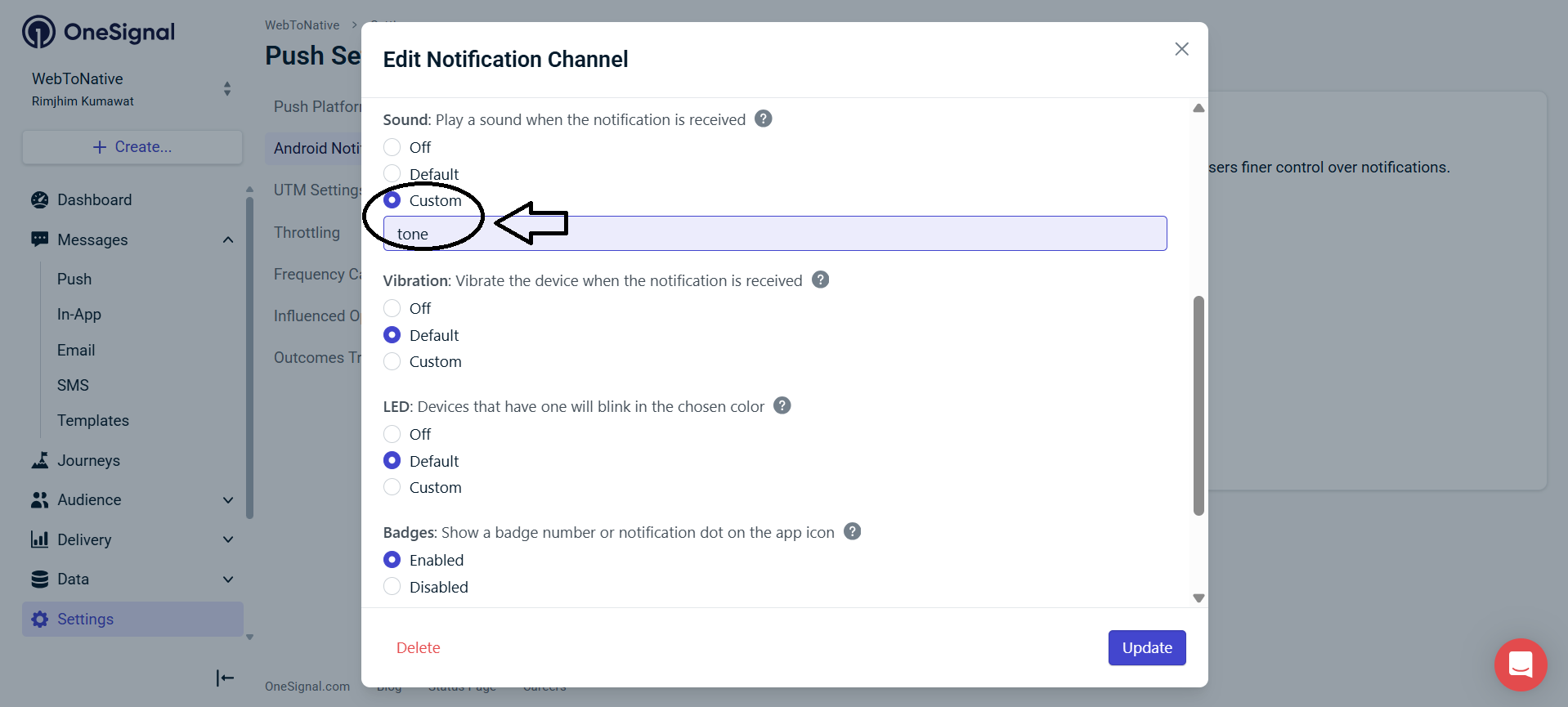Click the Update button
The height and width of the screenshot is (707, 1568).
point(1146,647)
